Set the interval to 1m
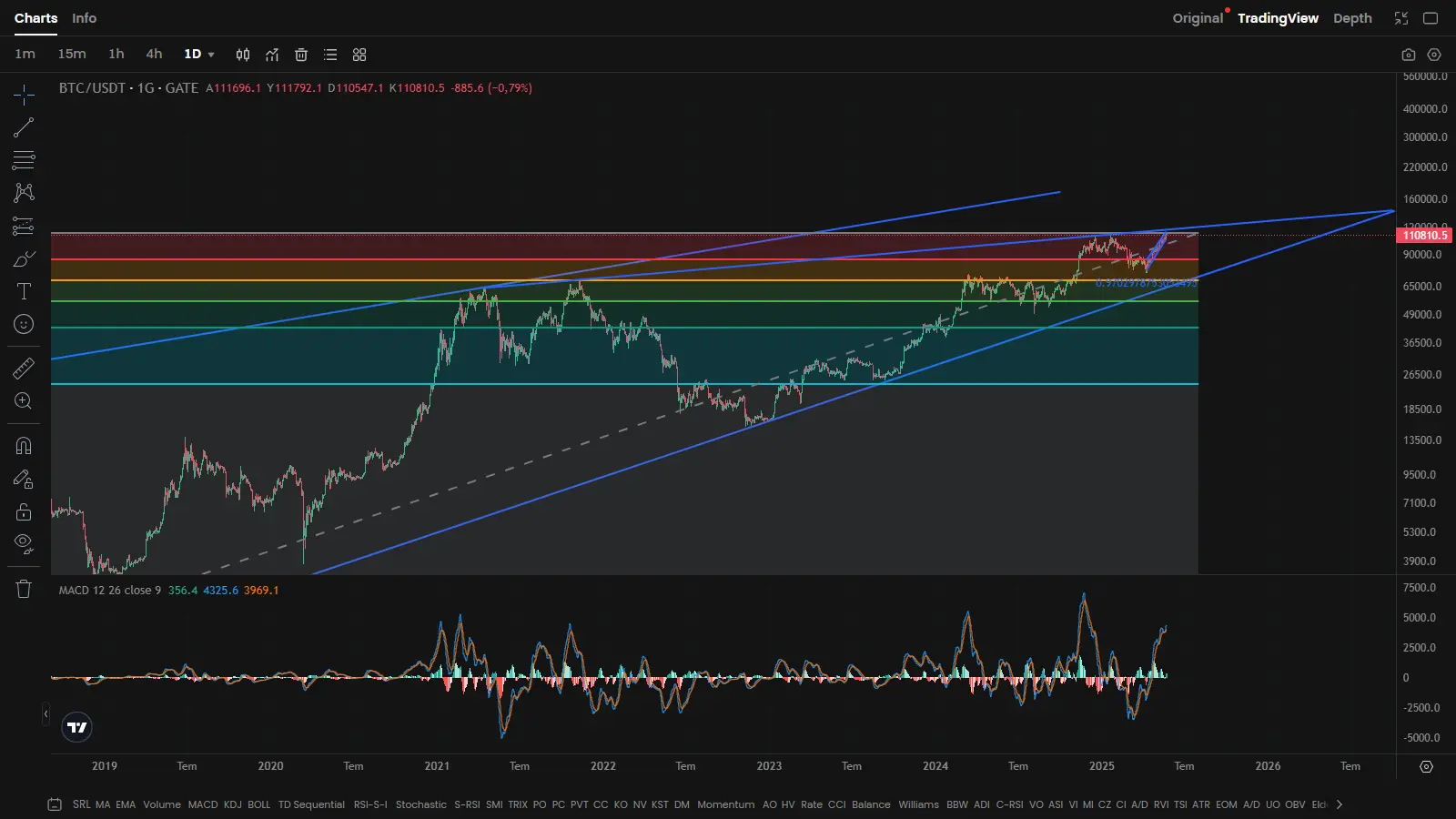The image size is (1456, 819). [x=25, y=55]
